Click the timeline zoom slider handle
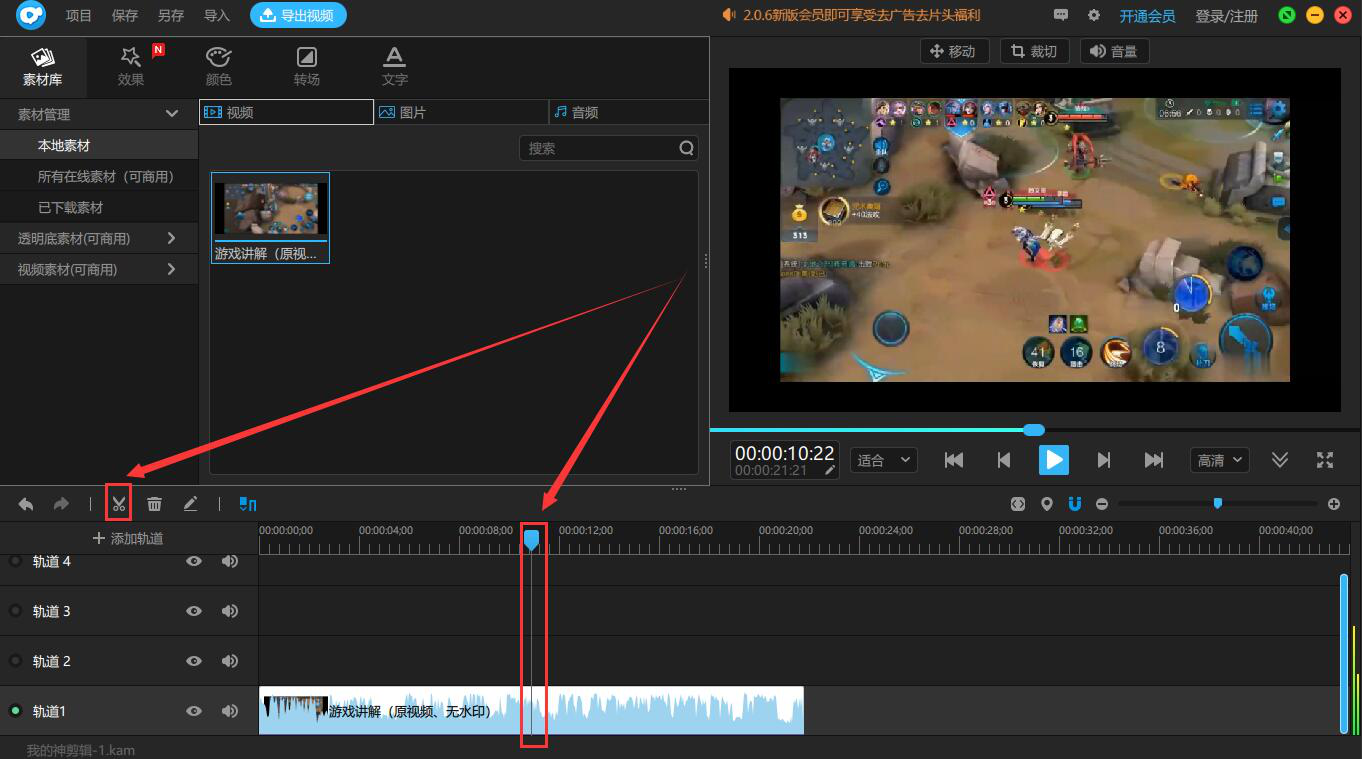 (1217, 503)
